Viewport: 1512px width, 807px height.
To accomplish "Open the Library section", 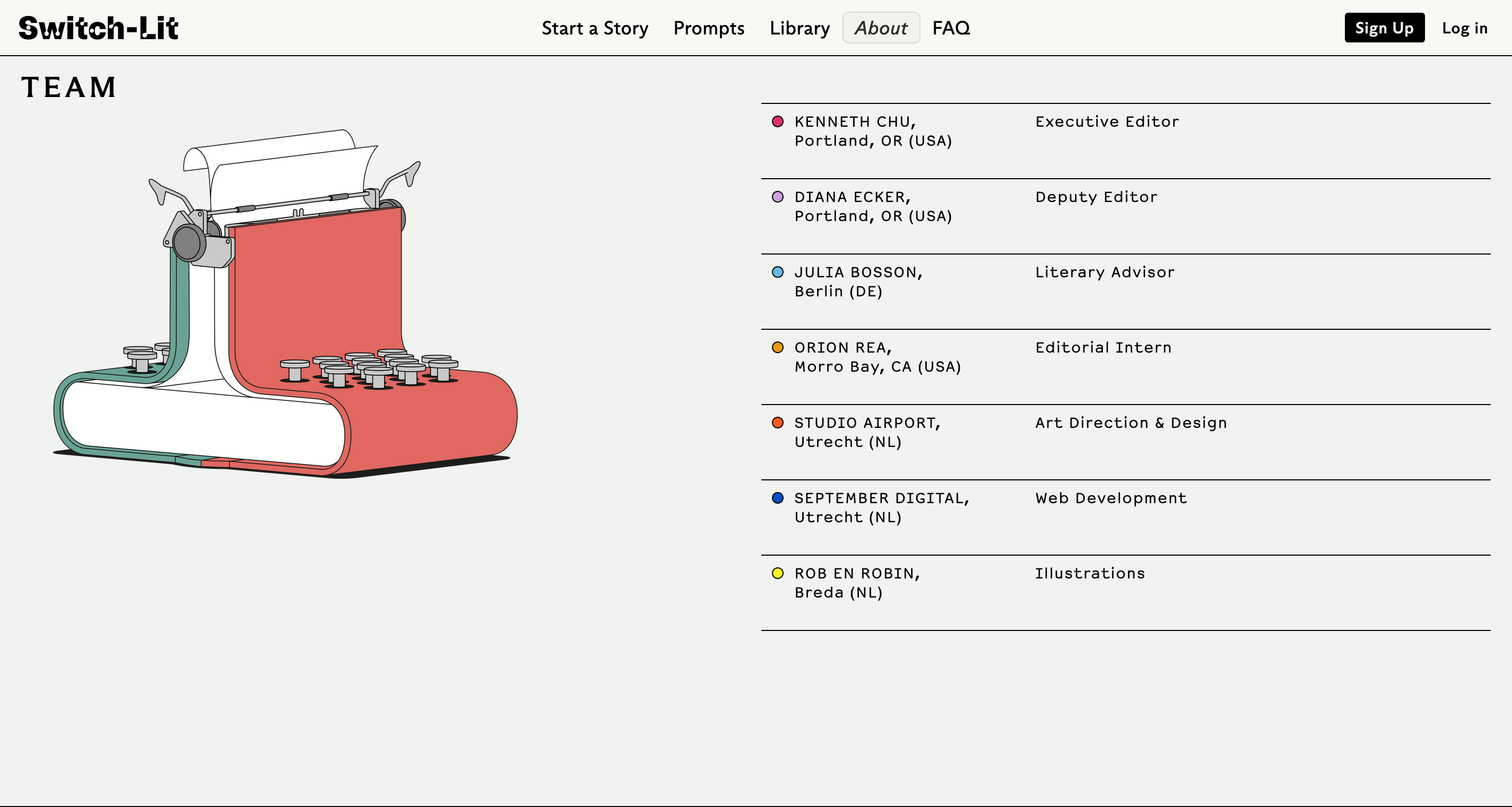I will [800, 28].
